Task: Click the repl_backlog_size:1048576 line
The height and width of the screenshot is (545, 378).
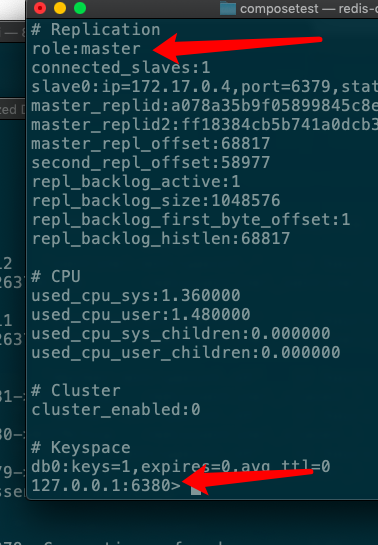Action: [156, 201]
